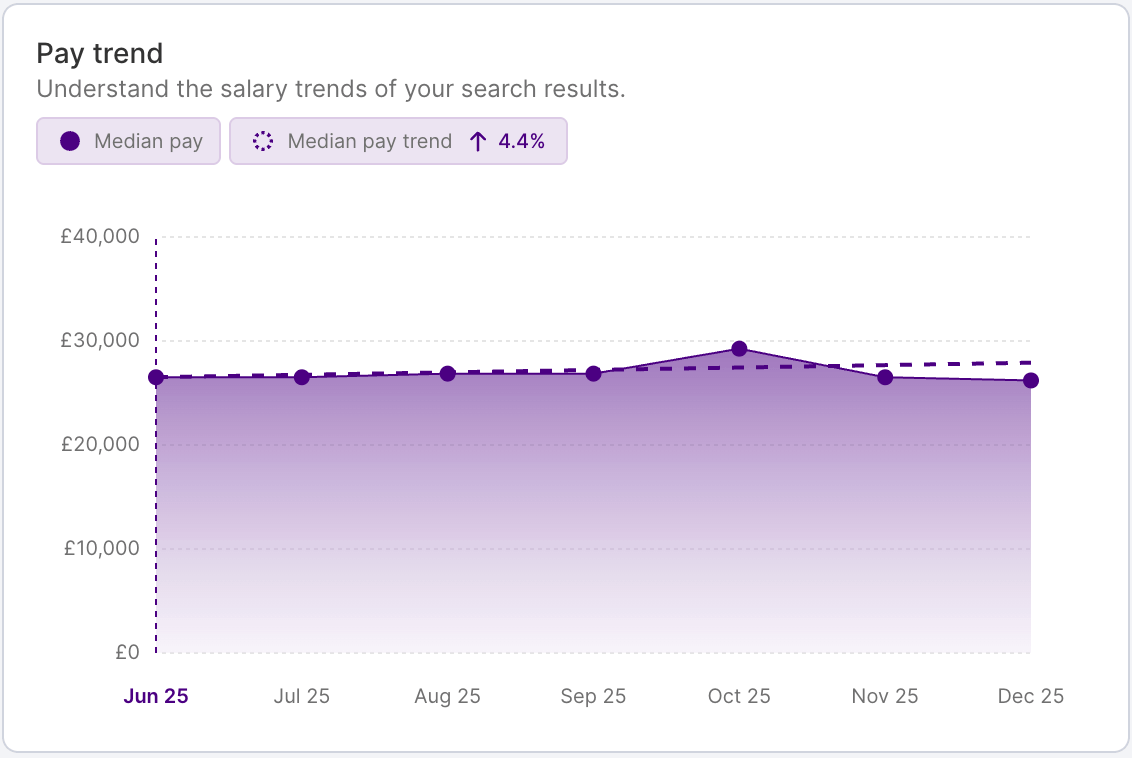
Task: Click the dotted circle icon in trend legend
Action: pyautogui.click(x=262, y=141)
